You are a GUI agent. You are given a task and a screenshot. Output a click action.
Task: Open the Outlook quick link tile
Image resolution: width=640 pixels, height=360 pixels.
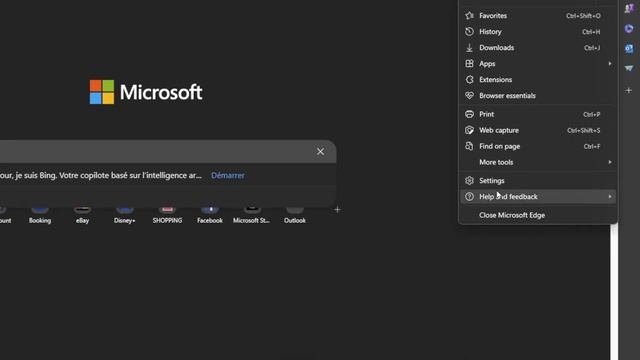click(x=295, y=215)
